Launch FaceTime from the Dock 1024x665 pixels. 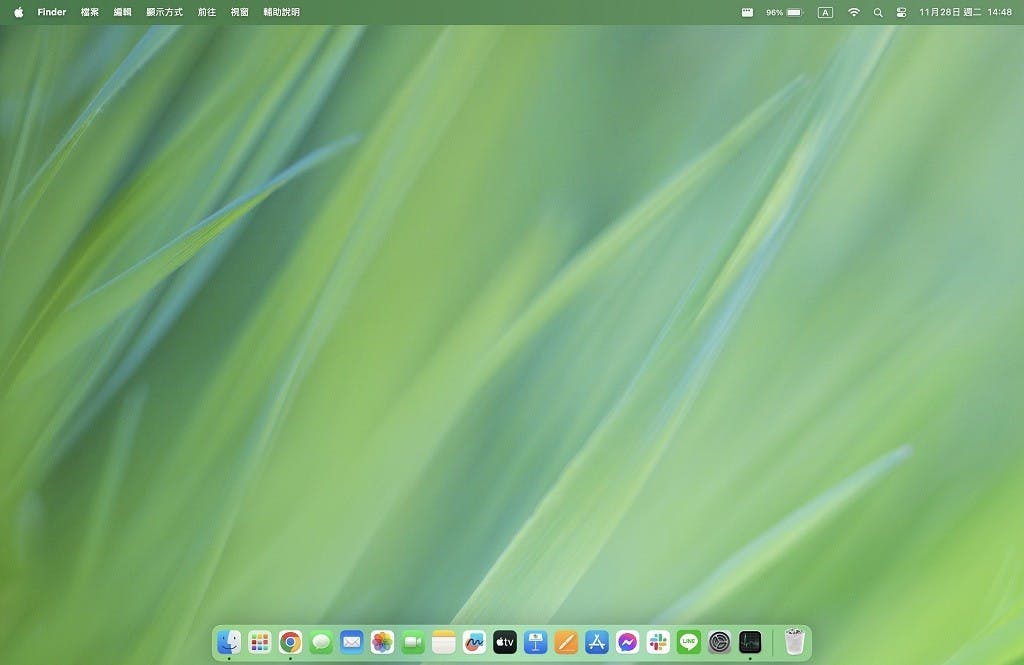pyautogui.click(x=413, y=642)
